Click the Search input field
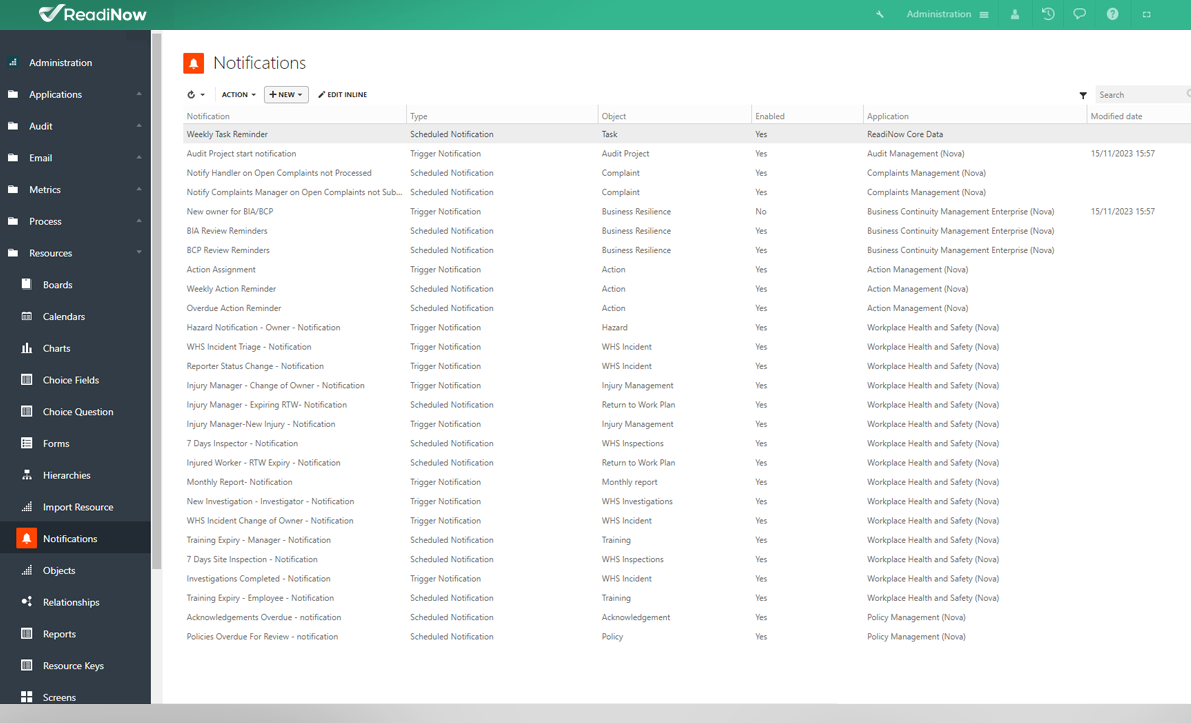The width and height of the screenshot is (1191, 723). pyautogui.click(x=1142, y=95)
